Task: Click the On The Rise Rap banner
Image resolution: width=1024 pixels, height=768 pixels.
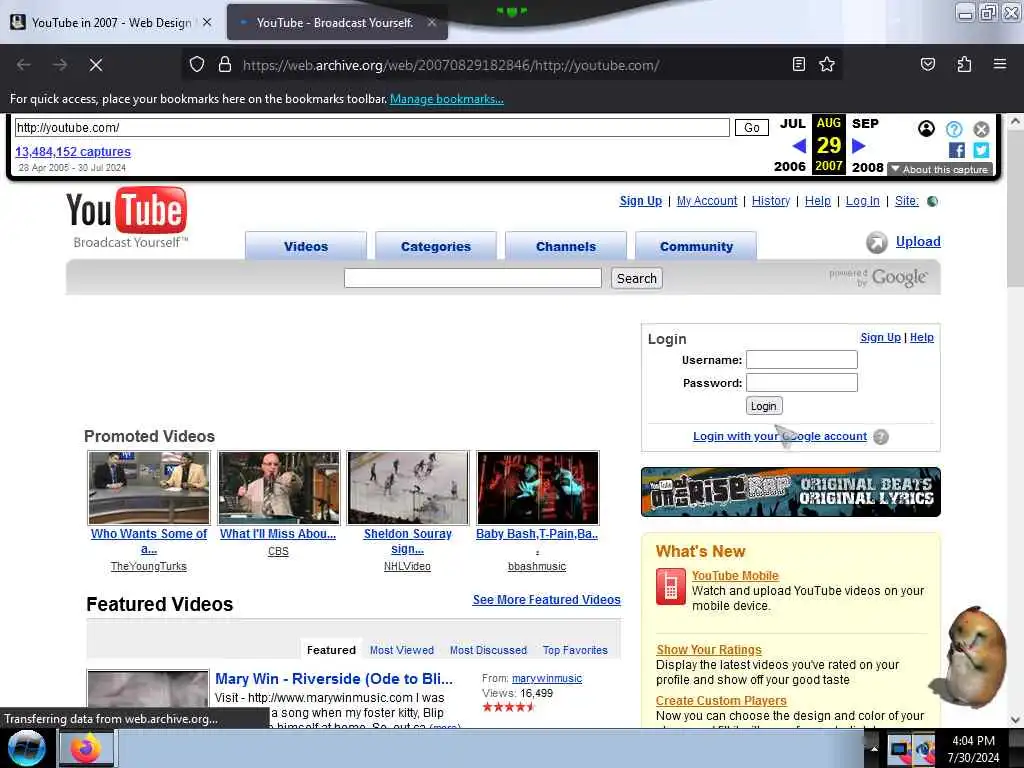Action: pos(790,492)
